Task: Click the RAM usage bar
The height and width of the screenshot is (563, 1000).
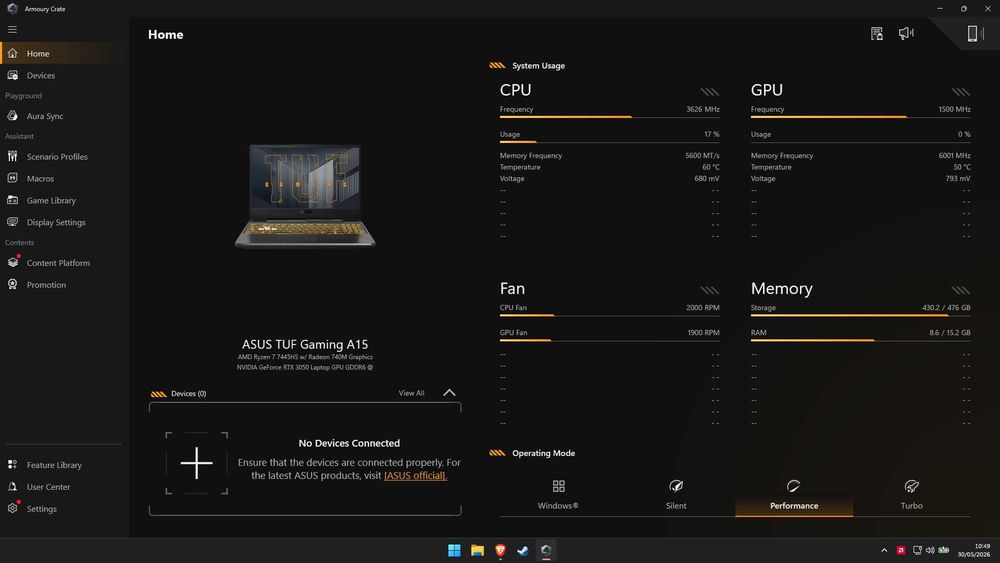Action: [860, 340]
